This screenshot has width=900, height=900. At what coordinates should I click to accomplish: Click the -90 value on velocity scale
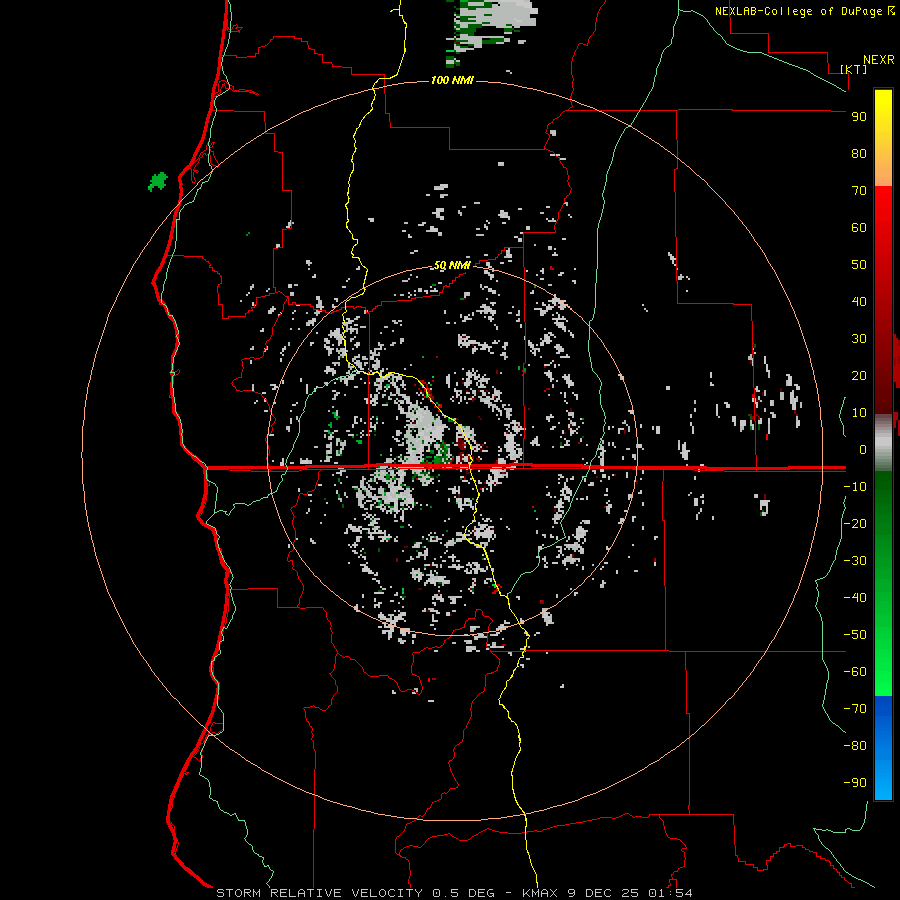click(855, 783)
